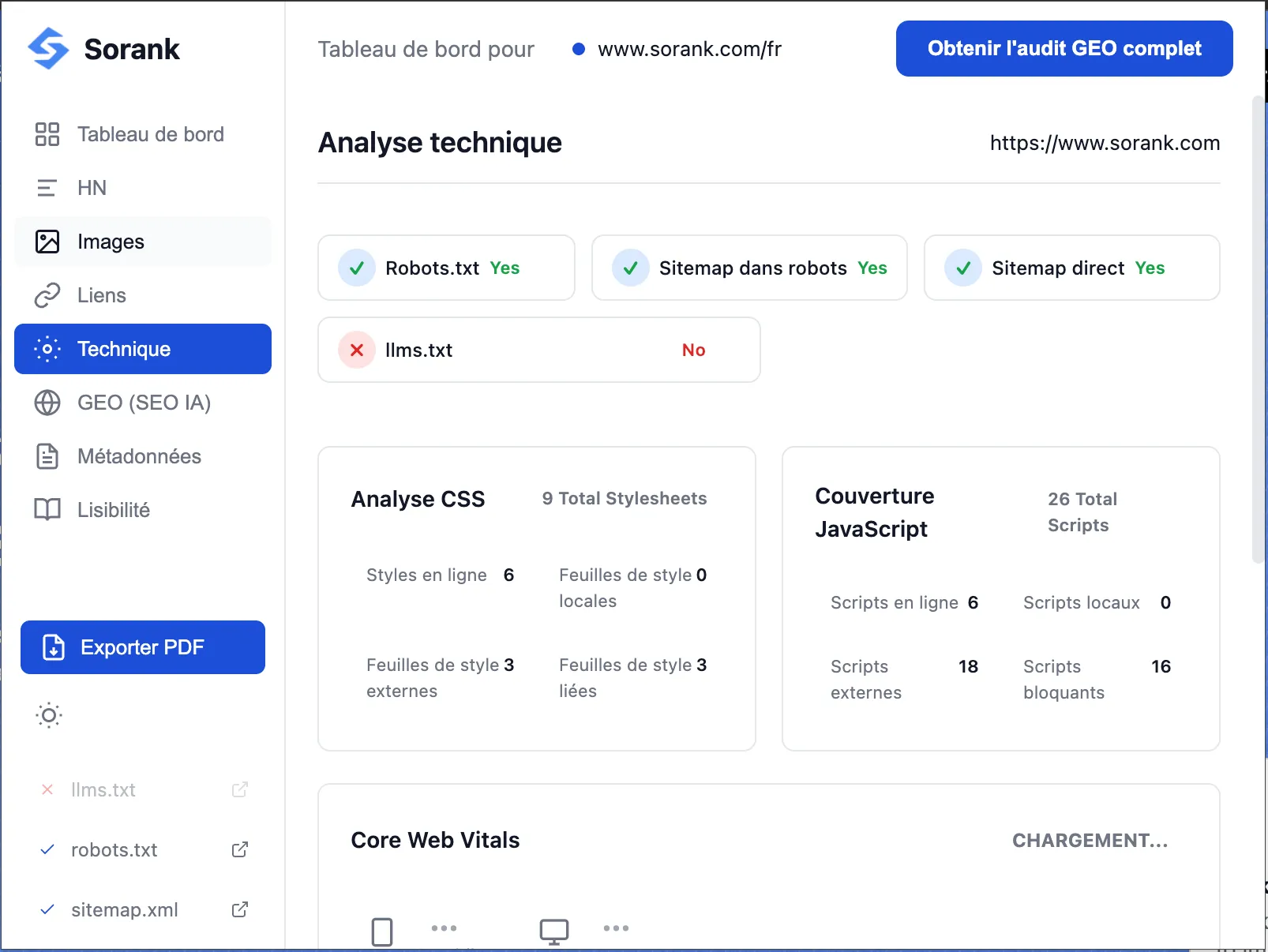Select the Images panel icon

(47, 242)
